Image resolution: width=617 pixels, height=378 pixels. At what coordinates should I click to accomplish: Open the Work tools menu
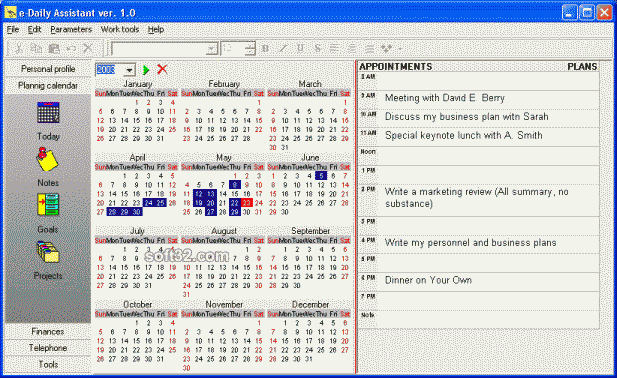(120, 30)
